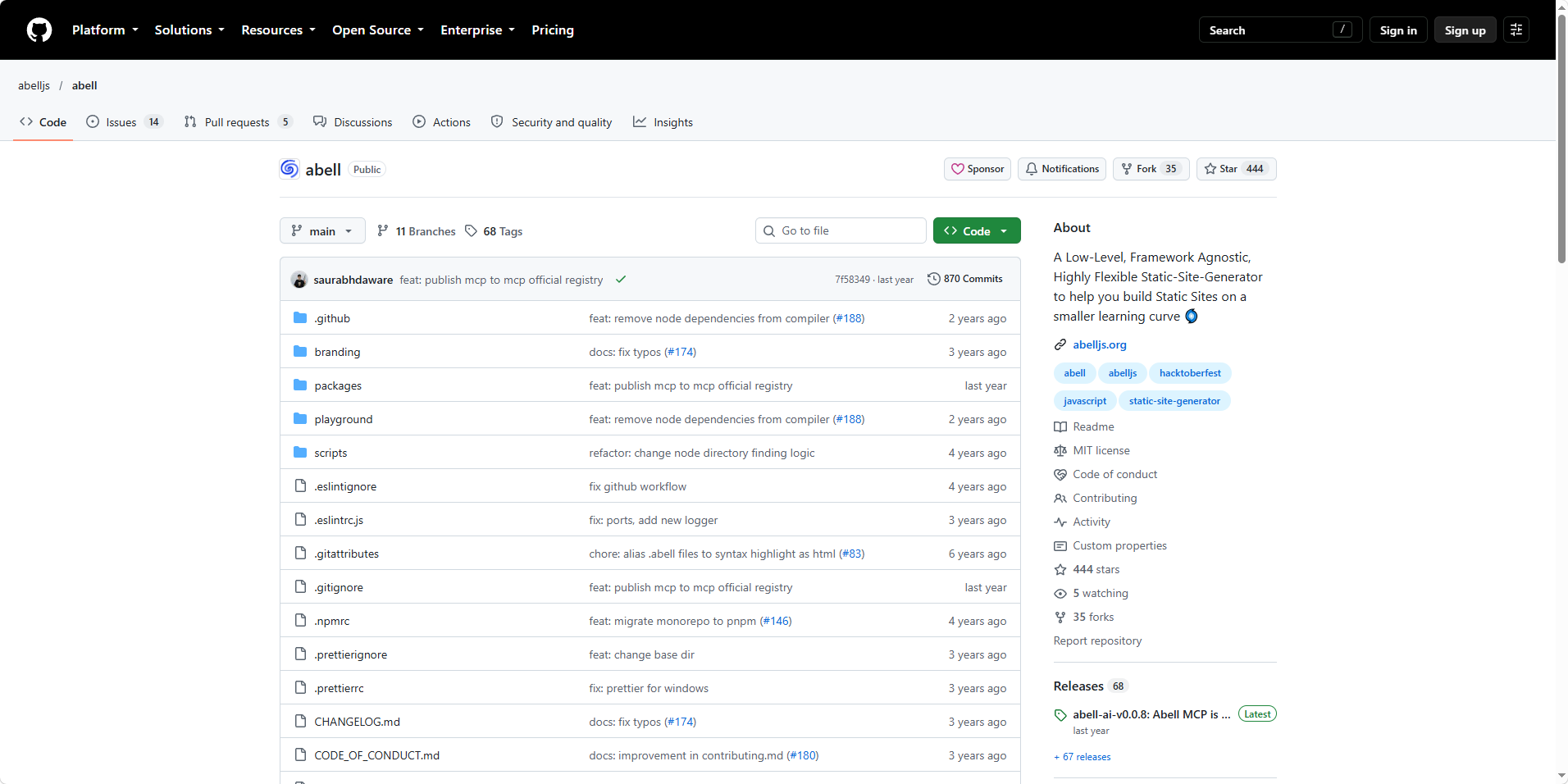The width and height of the screenshot is (1568, 784).
Task: Click the Sign up button
Action: click(x=1465, y=30)
